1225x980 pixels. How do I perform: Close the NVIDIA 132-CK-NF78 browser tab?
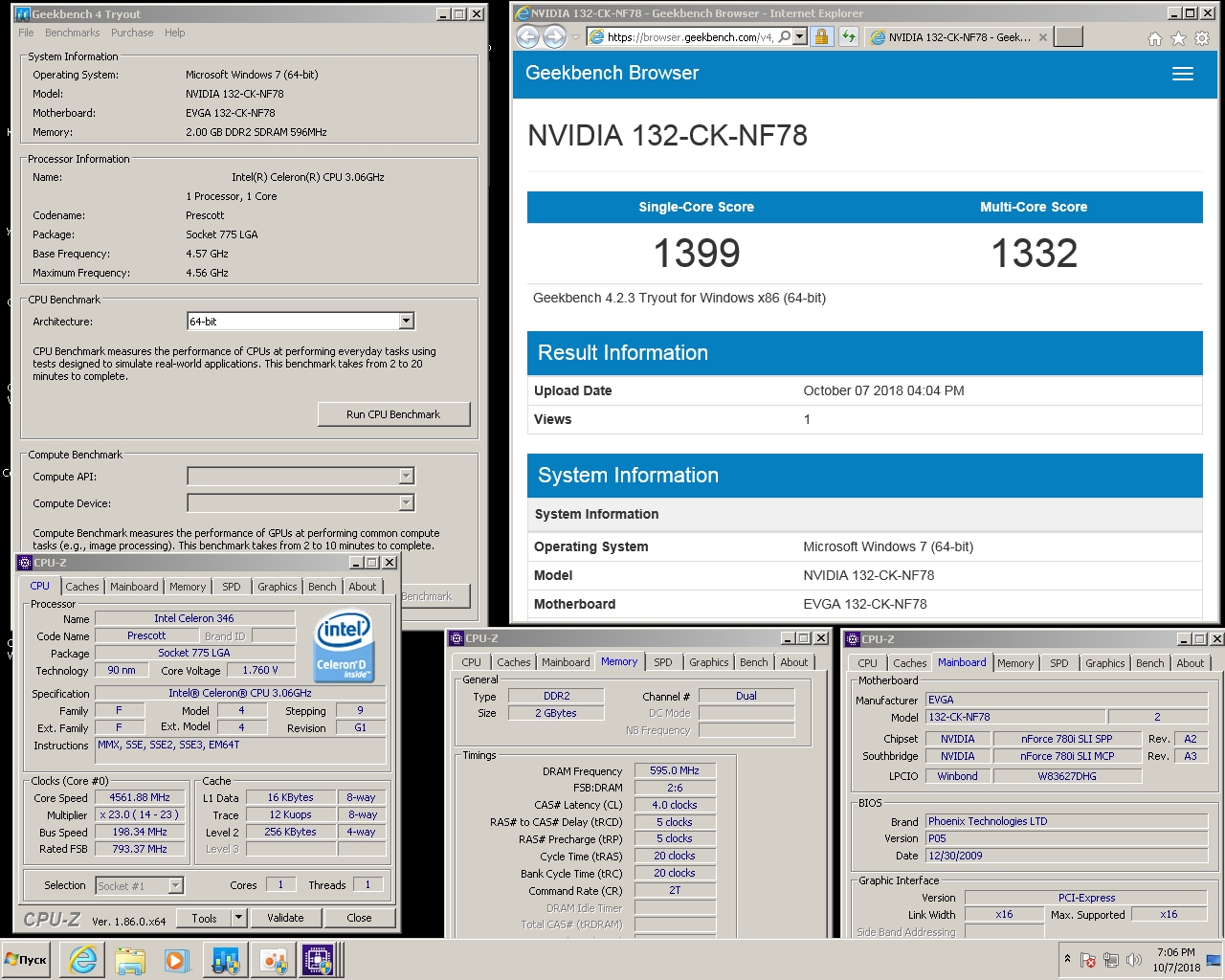point(1042,37)
